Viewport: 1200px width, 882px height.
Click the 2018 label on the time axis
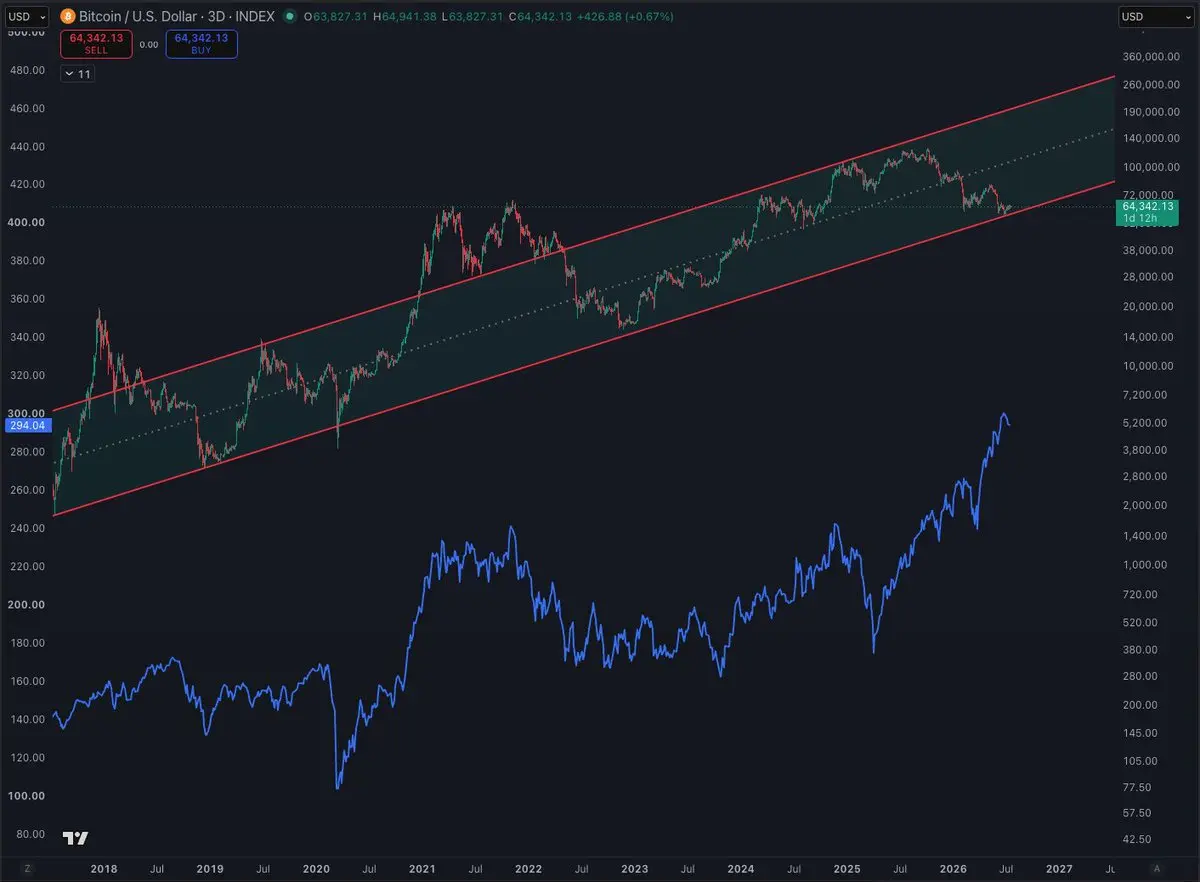tap(103, 868)
